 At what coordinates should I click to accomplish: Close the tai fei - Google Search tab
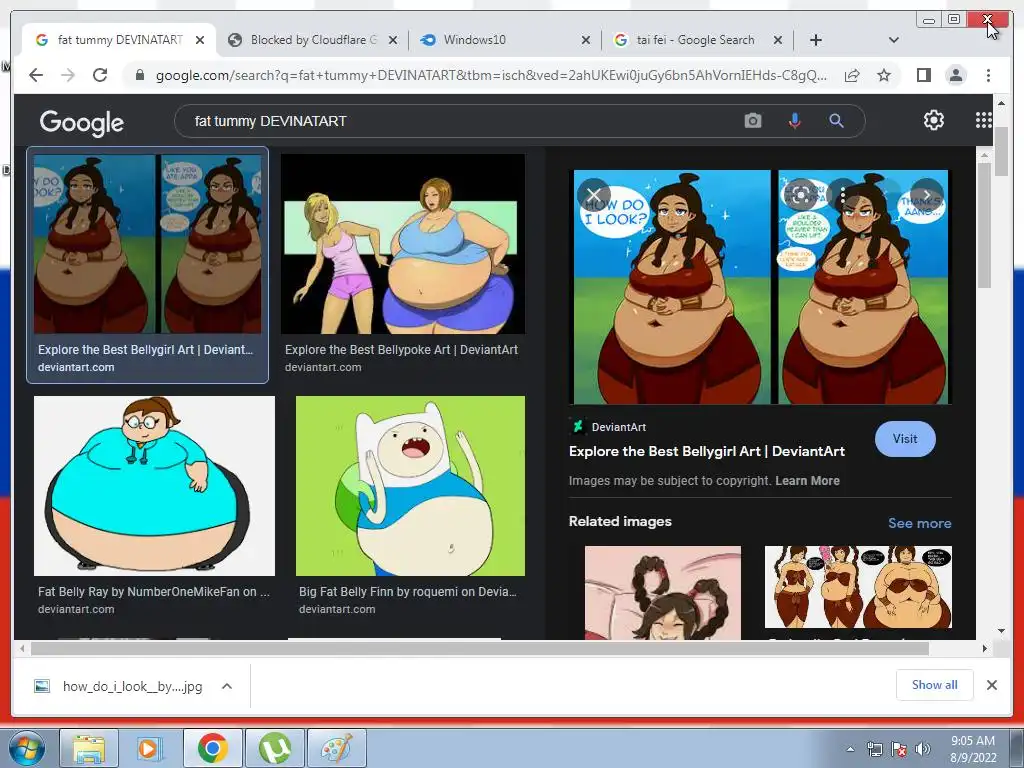[x=778, y=40]
